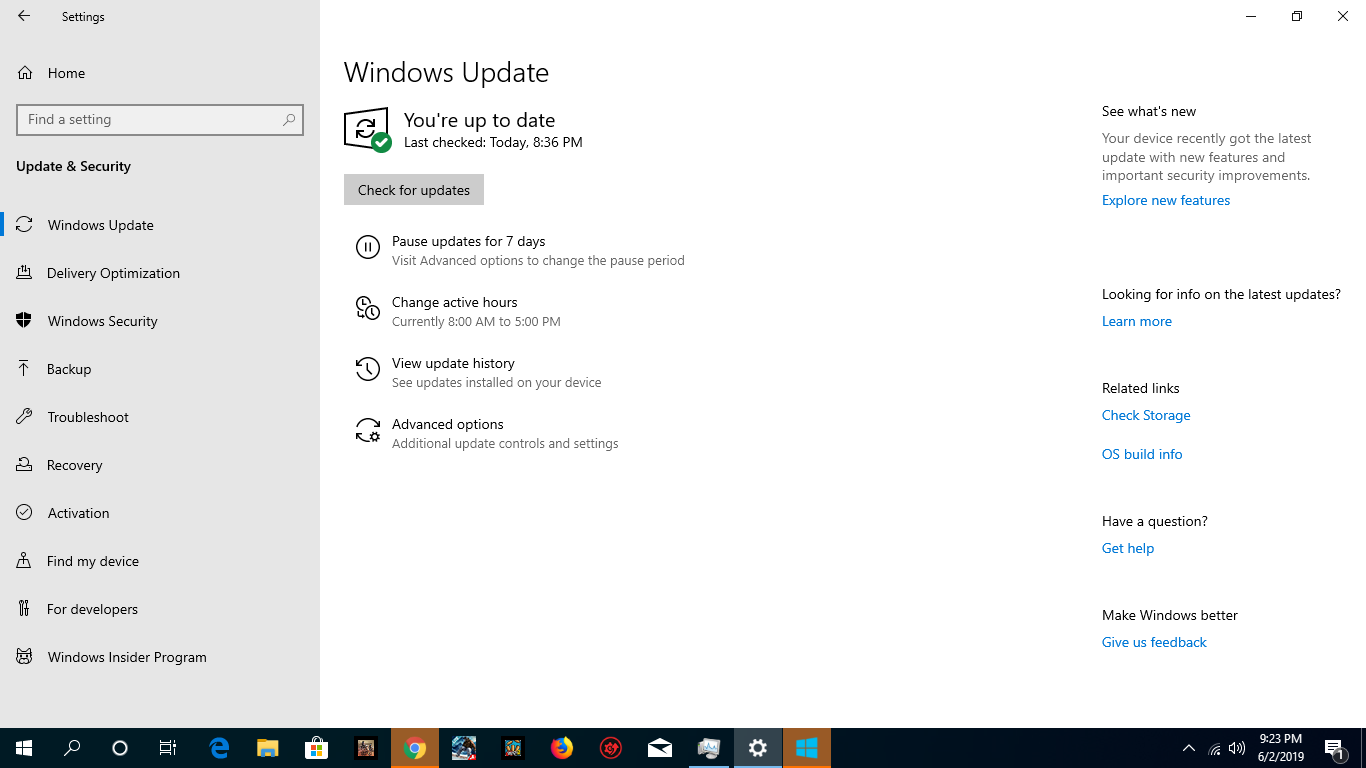
Task: Open the Windows Start menu
Action: pyautogui.click(x=24, y=748)
